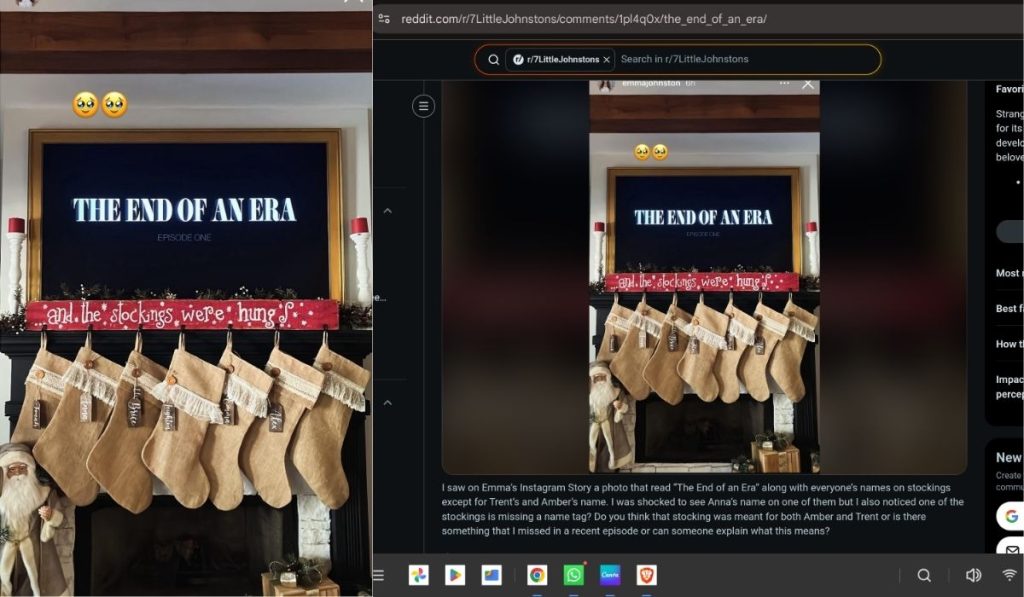1024x597 pixels.
Task: Mute sound via taskbar volume icon
Action: (x=972, y=575)
